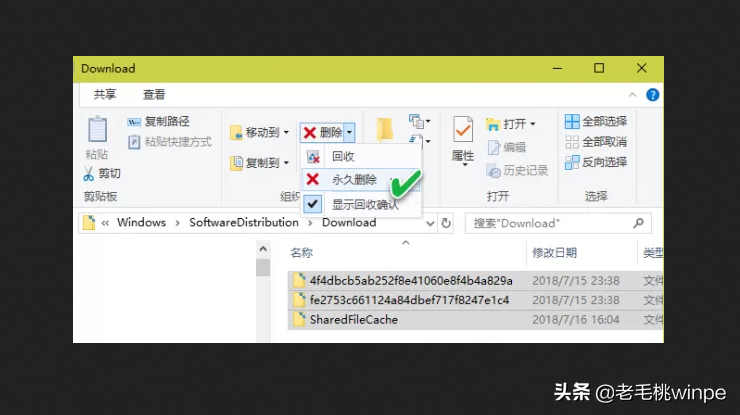Screen dimensions: 740x415
Task: Click the Search "Download" input box
Action: pos(556,223)
